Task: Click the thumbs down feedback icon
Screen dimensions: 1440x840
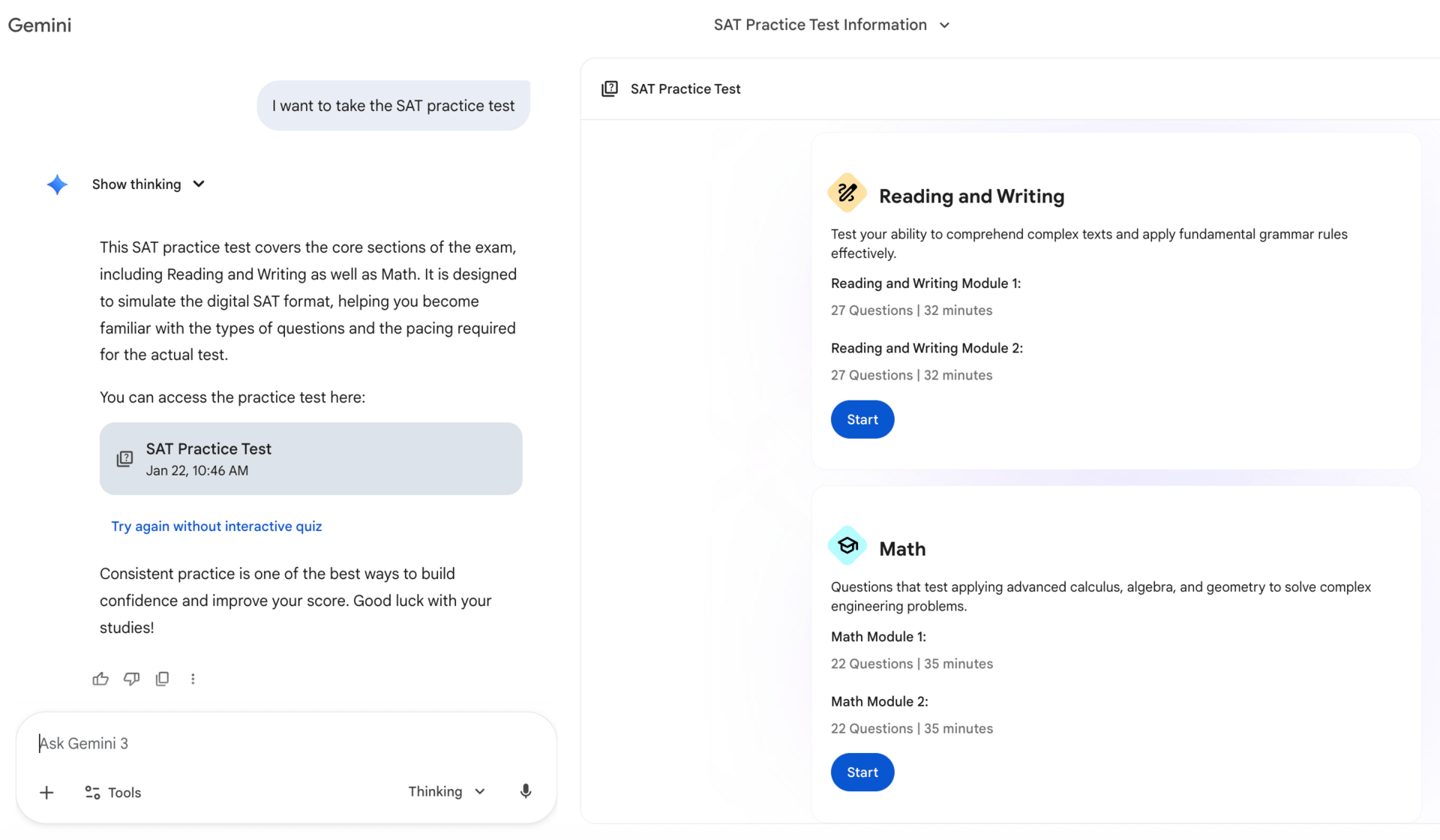Action: coord(131,679)
